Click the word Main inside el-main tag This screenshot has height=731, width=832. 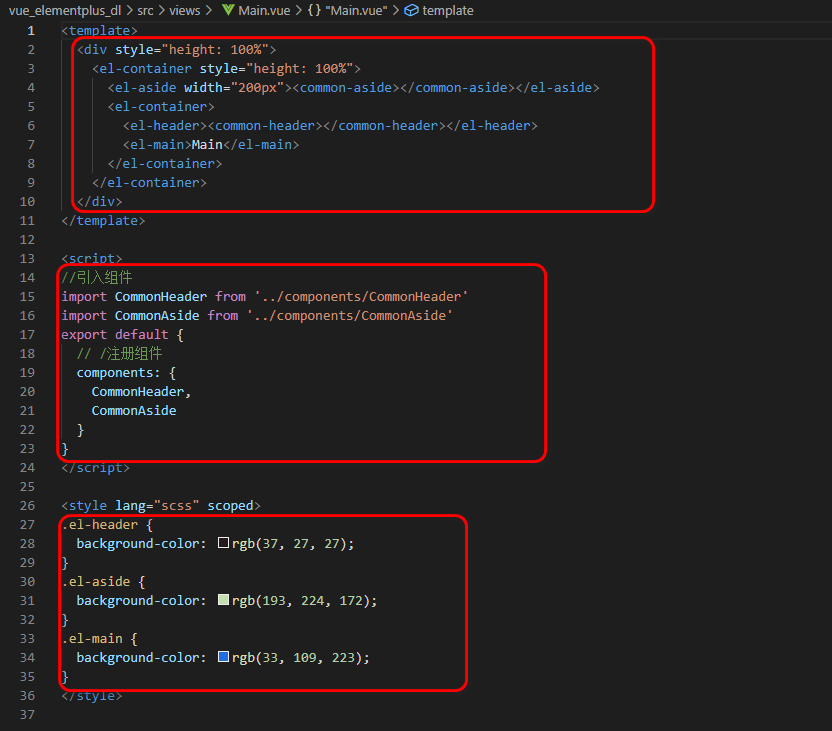click(x=207, y=145)
